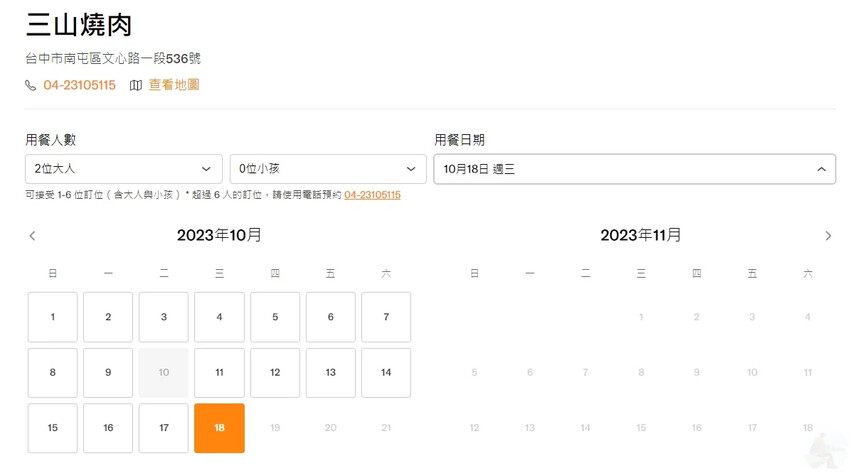Click the map icon next to 查看地圖
Screen dimensions: 850x473
click(x=136, y=86)
